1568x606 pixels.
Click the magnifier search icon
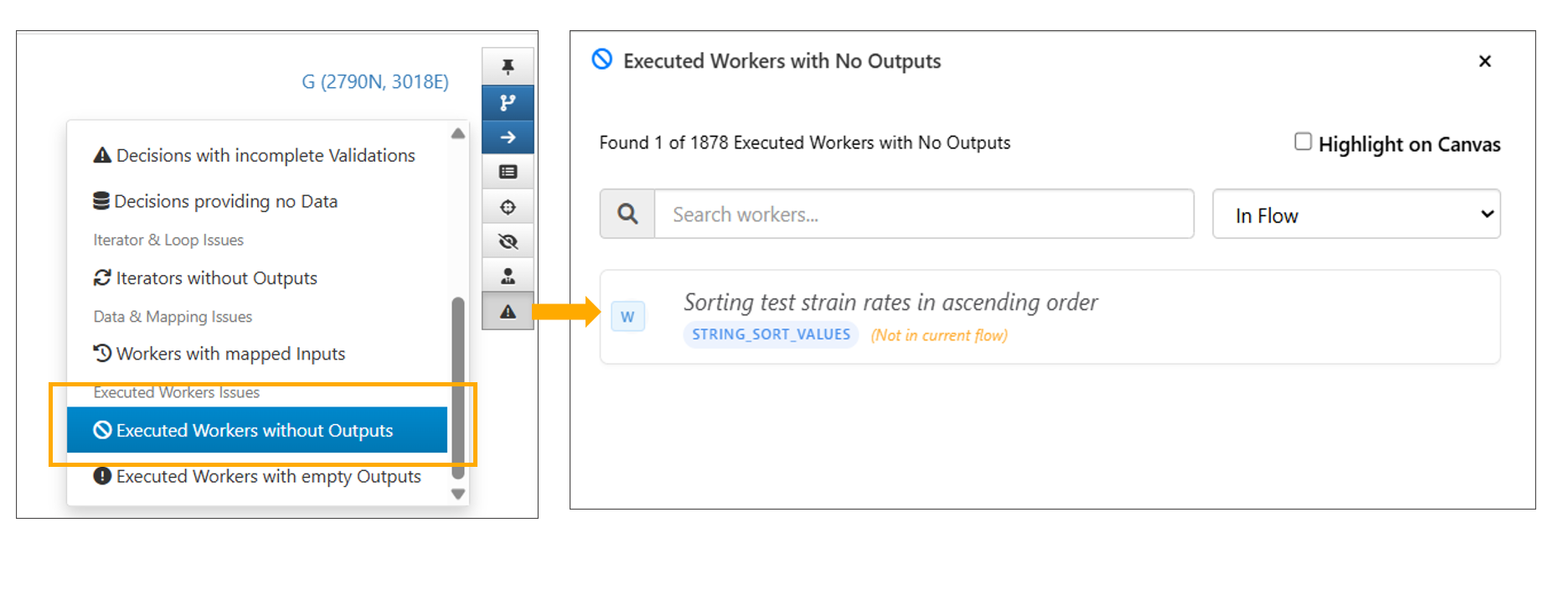(627, 215)
